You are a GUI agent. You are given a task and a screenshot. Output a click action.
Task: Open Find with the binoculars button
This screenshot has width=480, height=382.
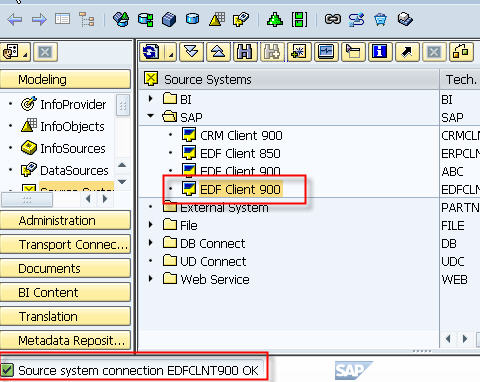(245, 52)
